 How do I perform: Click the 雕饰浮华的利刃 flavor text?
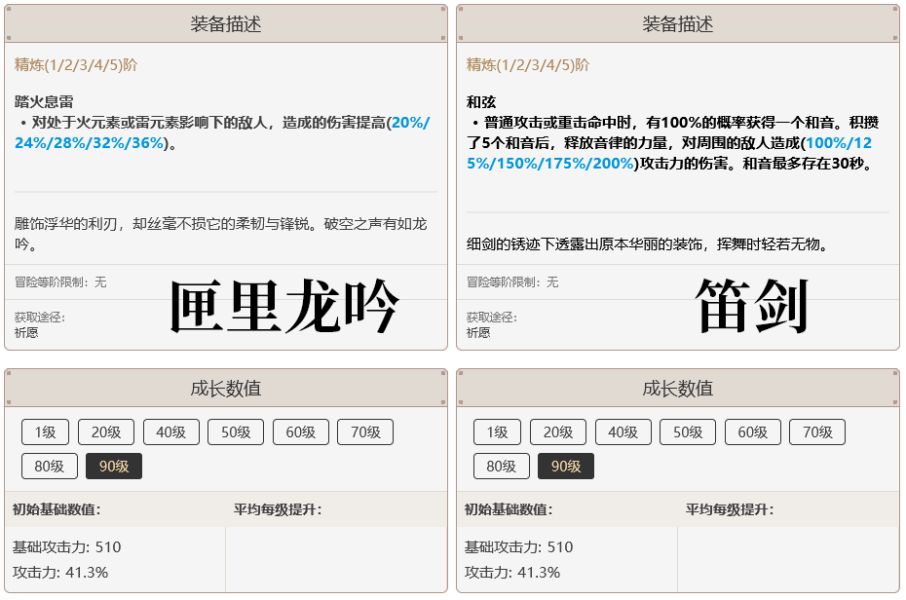coord(220,234)
